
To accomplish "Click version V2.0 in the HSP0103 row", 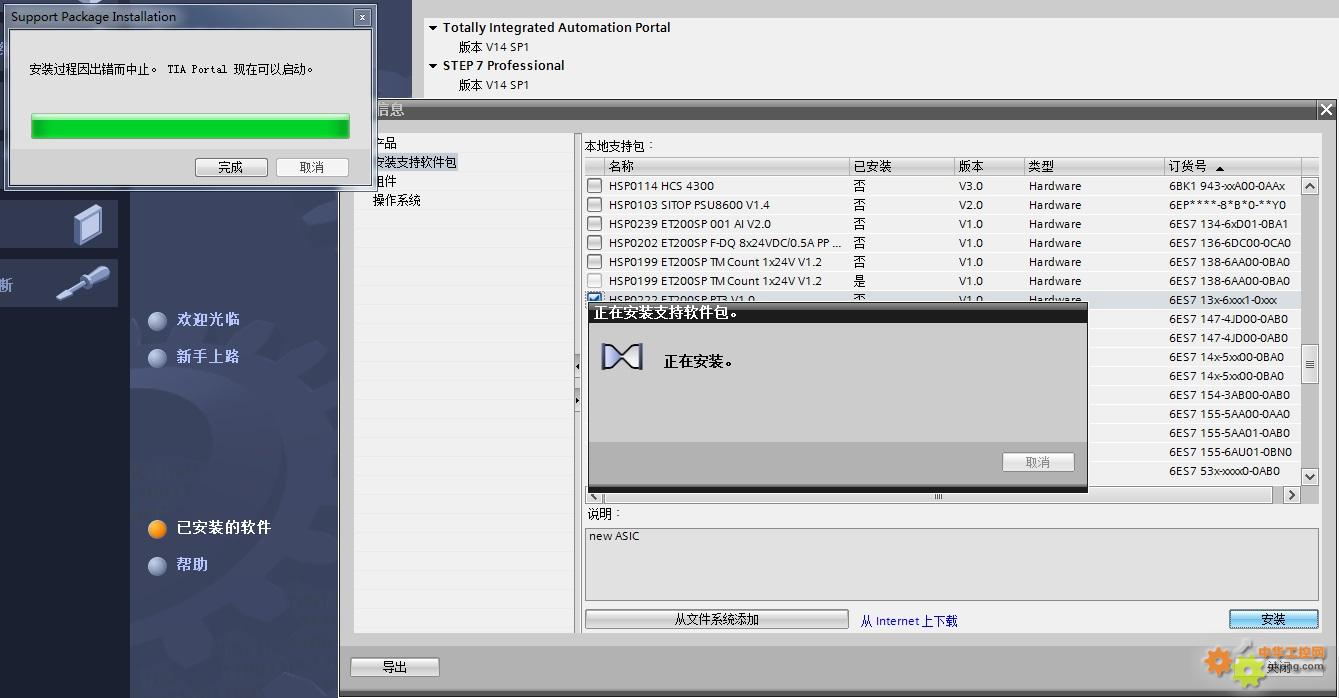I will [x=971, y=205].
